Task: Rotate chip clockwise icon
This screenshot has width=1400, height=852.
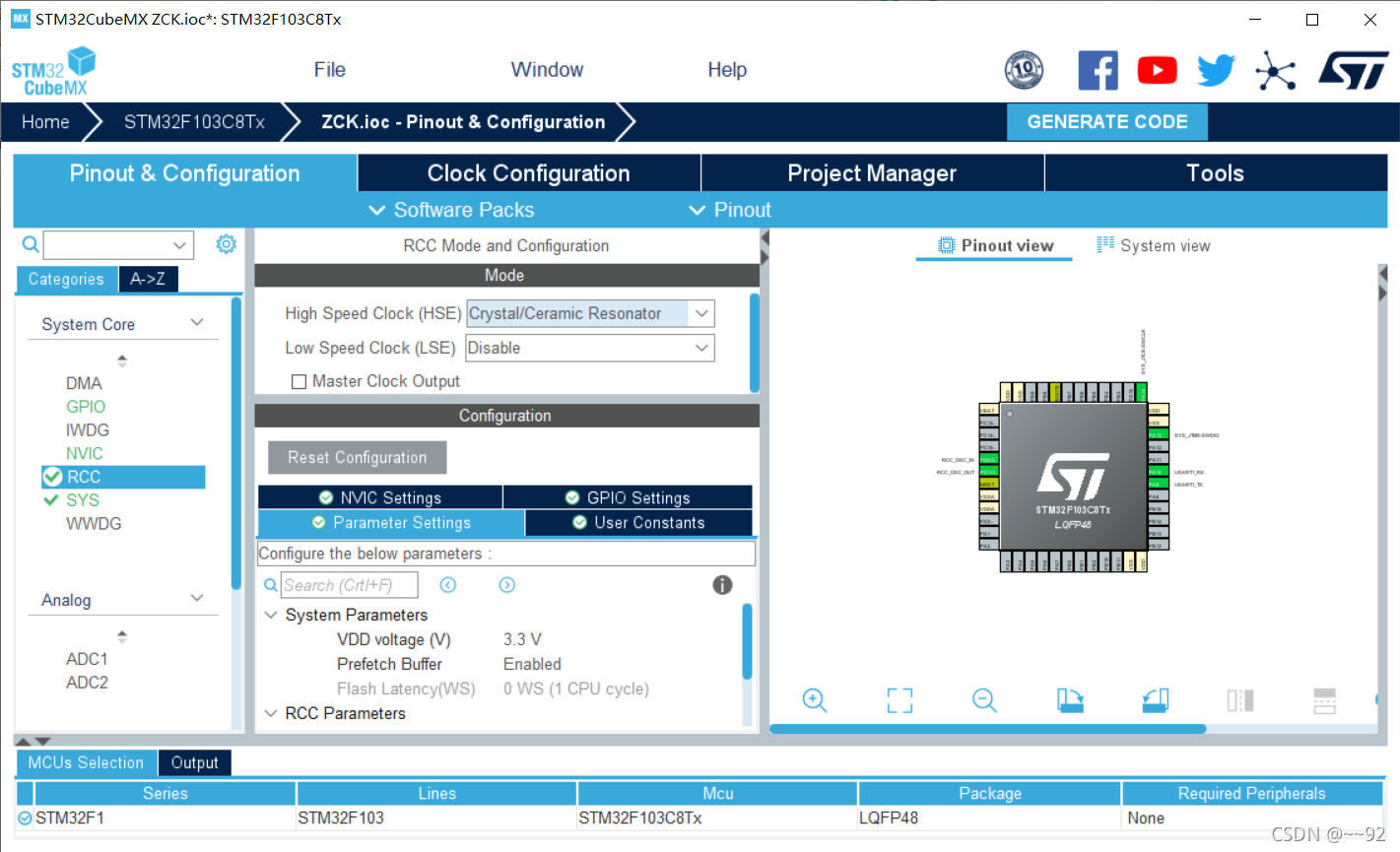Action: point(1070,700)
